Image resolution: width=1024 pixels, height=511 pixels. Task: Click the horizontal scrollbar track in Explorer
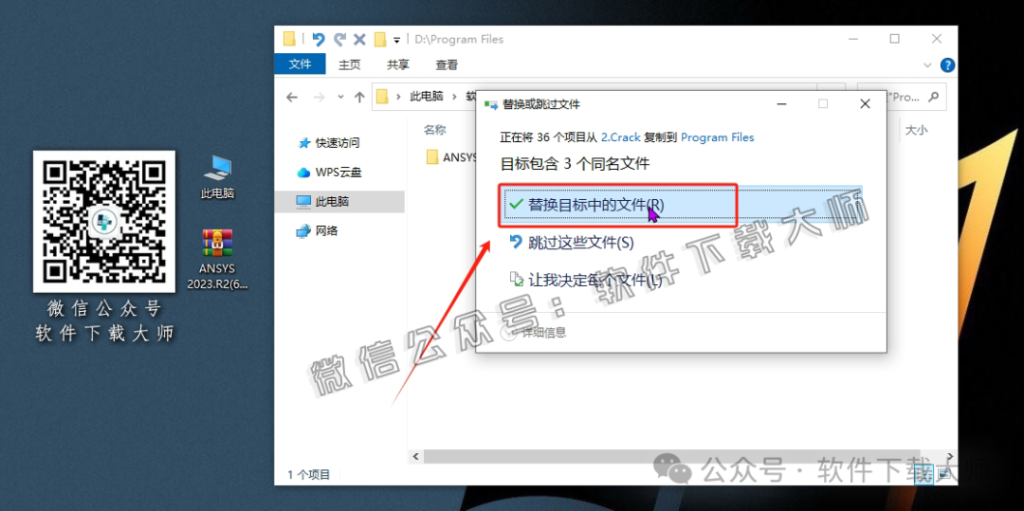673,455
